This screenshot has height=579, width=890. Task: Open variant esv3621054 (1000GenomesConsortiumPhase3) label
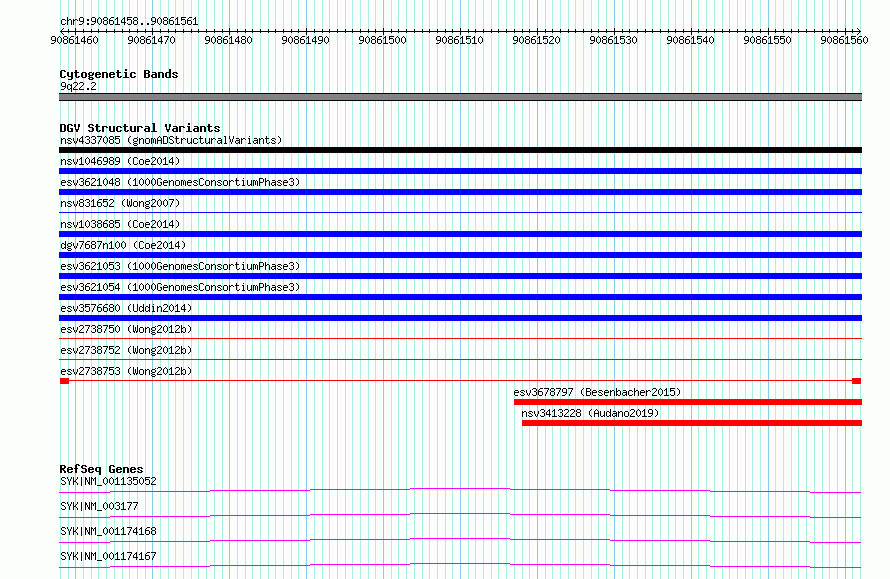tap(180, 287)
